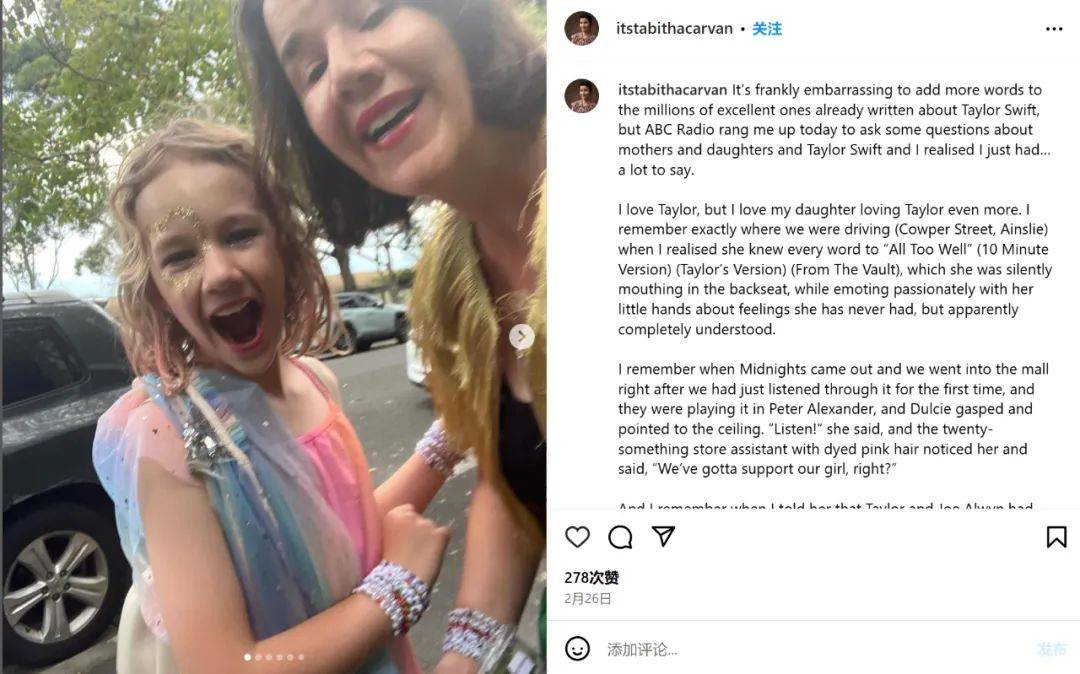1080x674 pixels.
Task: View the 278次赞 likes list
Action: tap(592, 578)
